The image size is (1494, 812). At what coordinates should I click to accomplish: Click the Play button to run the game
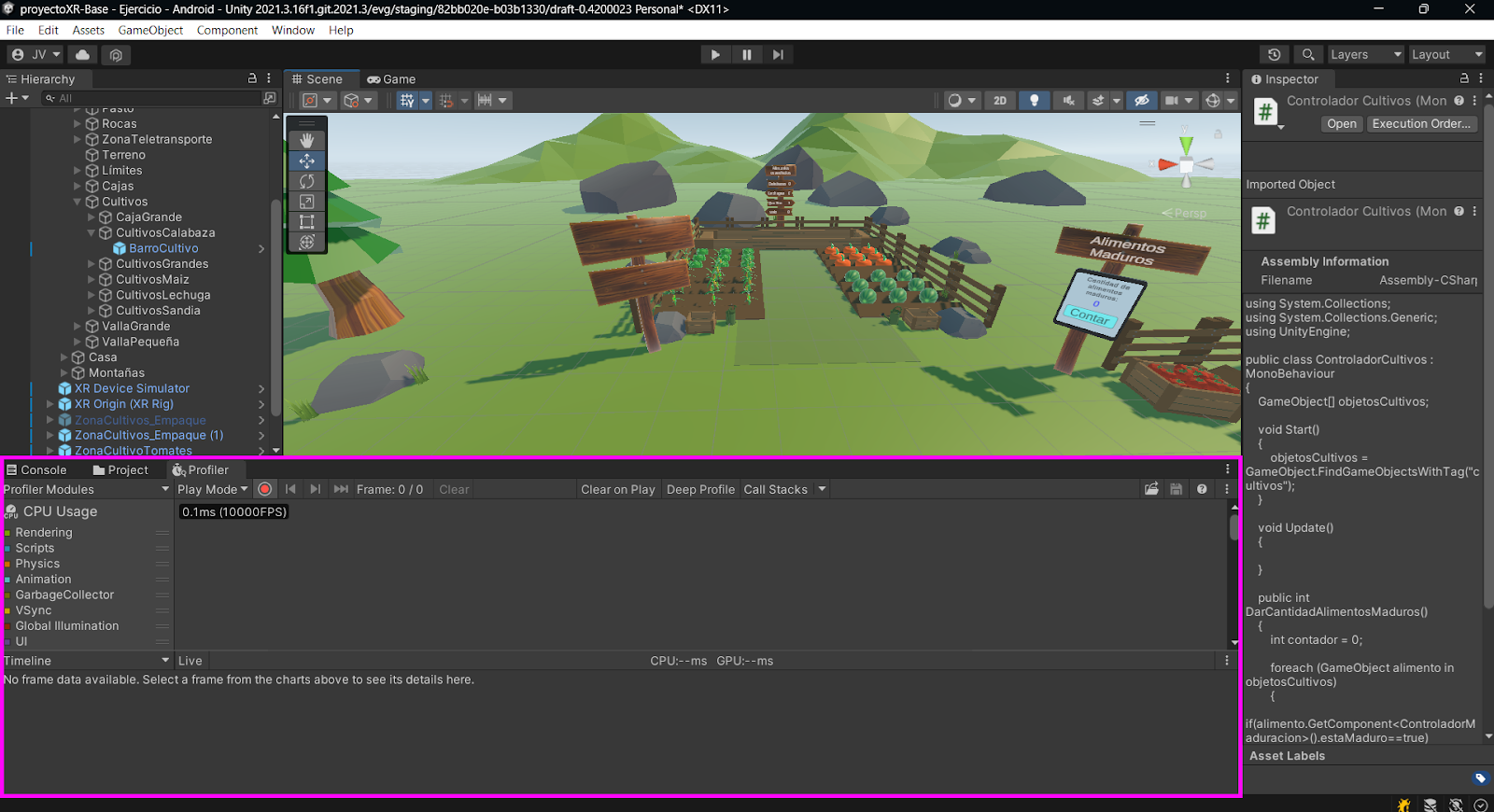click(x=714, y=55)
